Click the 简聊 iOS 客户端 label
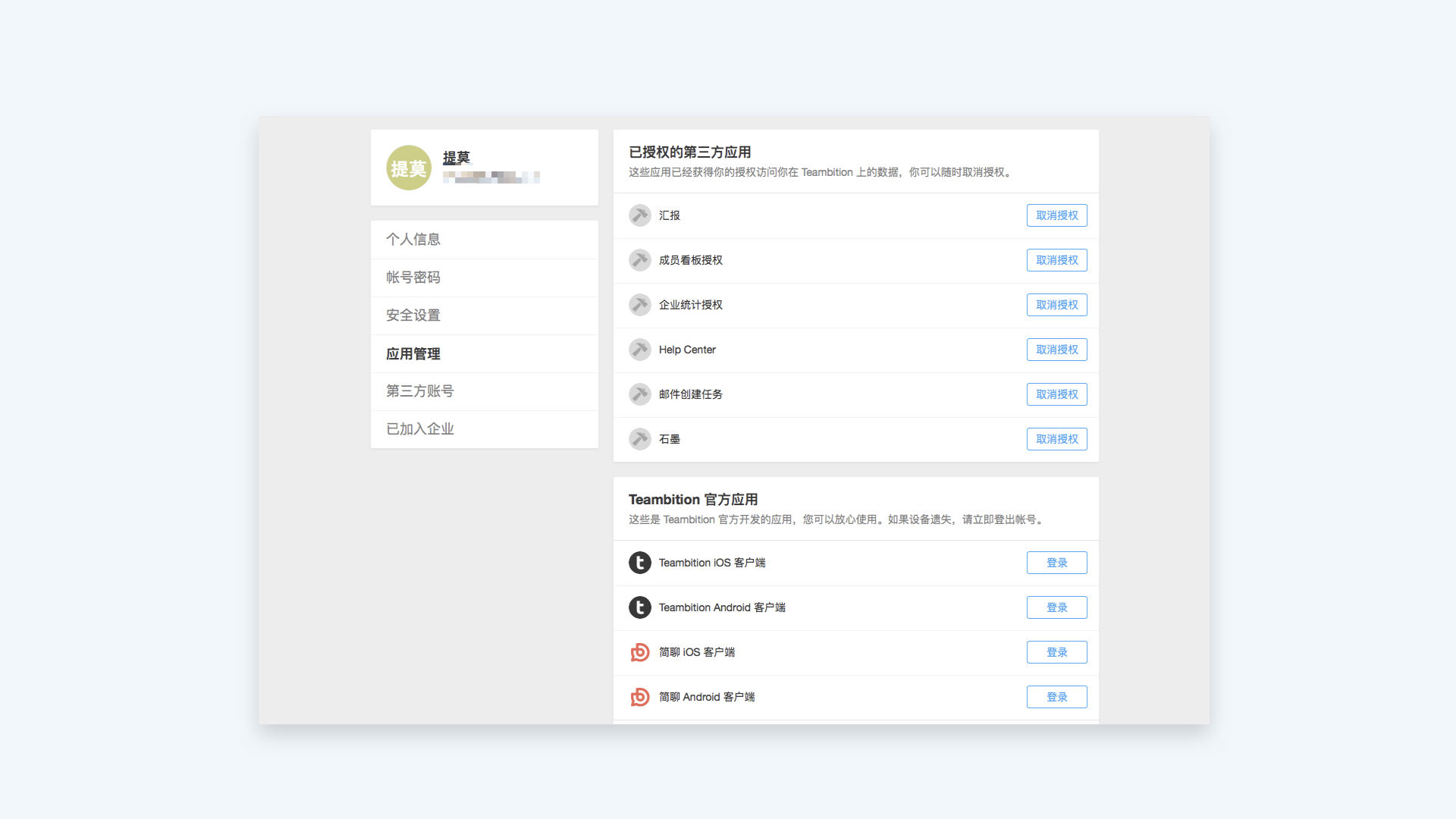 tap(697, 652)
